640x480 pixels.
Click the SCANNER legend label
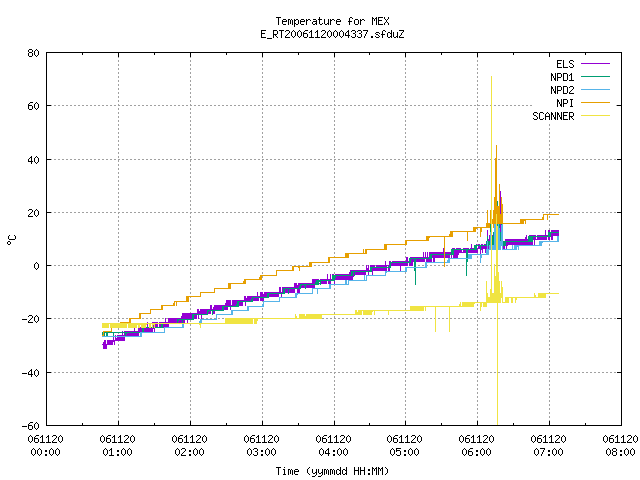pos(553,116)
